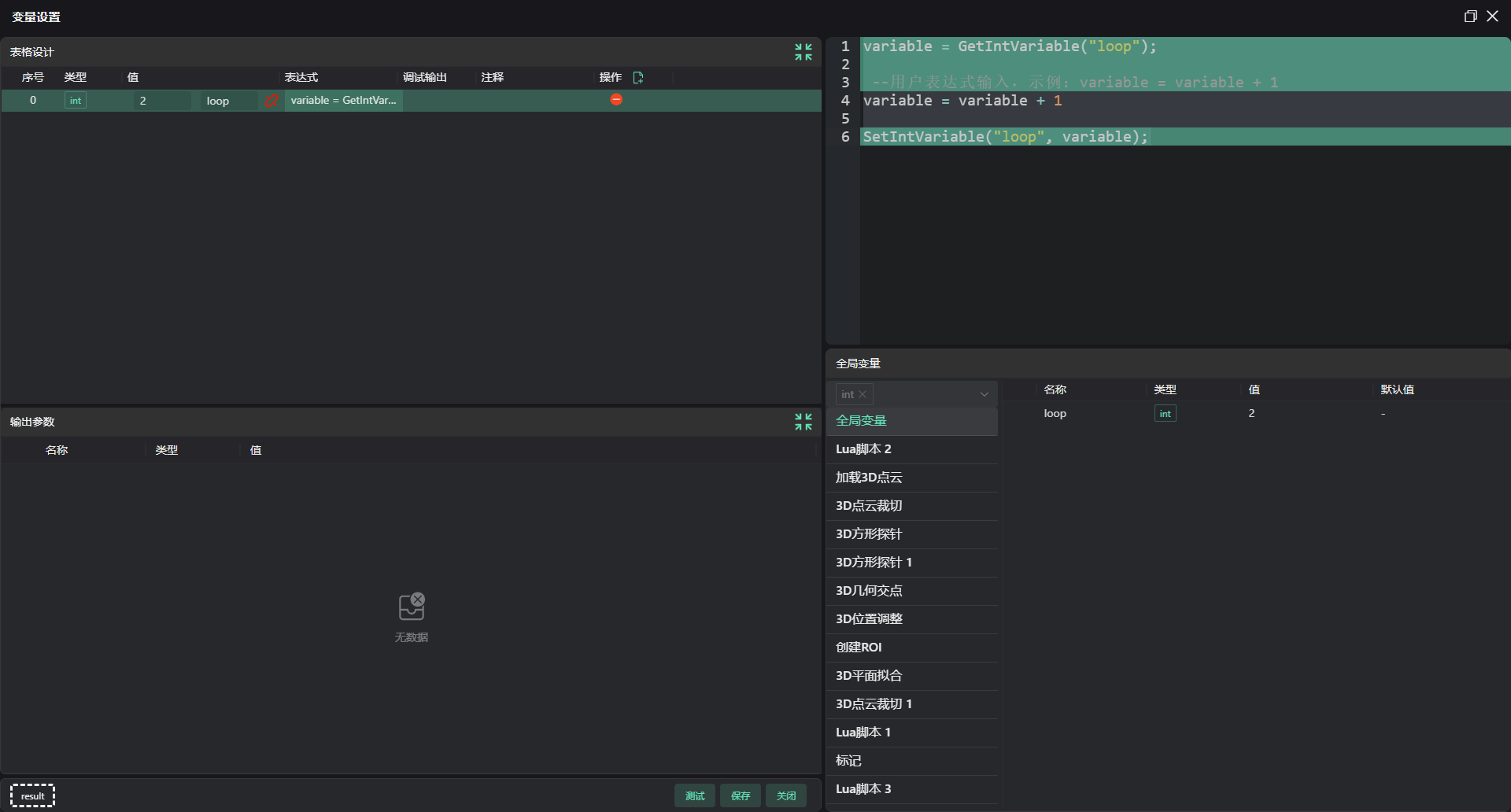Click the 类型 header in 输出参数
The width and height of the screenshot is (1511, 812).
click(167, 450)
